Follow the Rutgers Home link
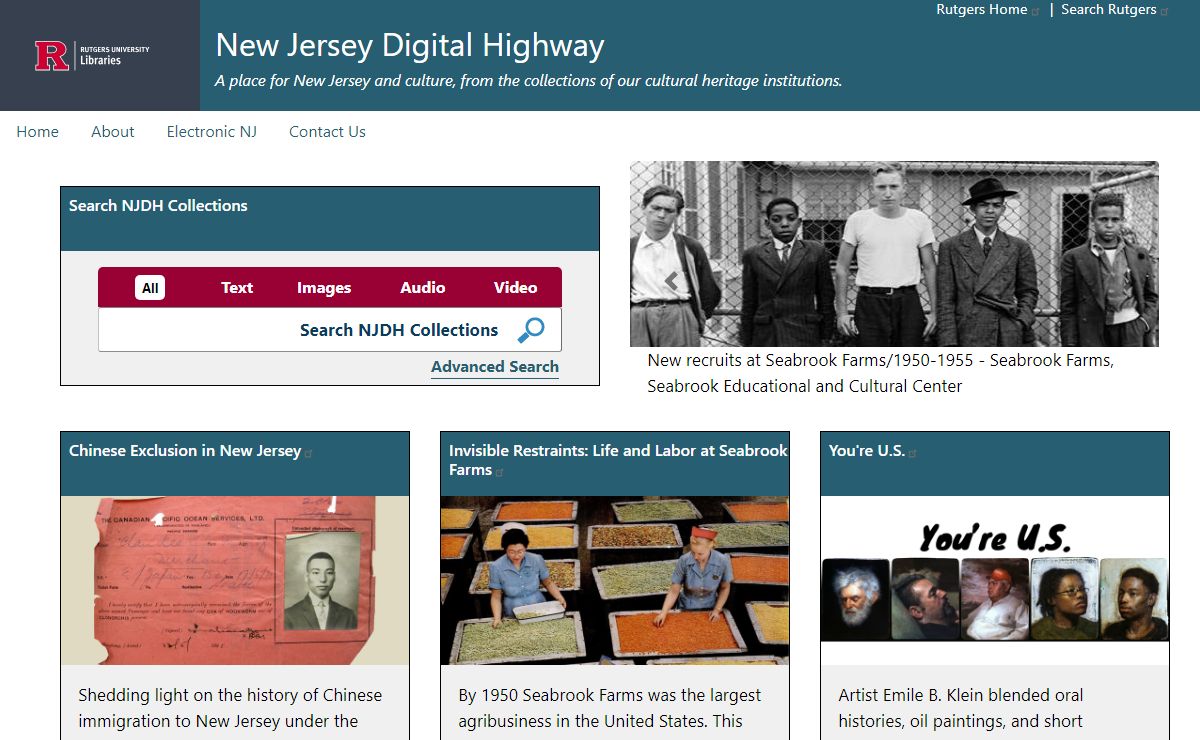Screen dimensions: 1200x740 pos(981,10)
